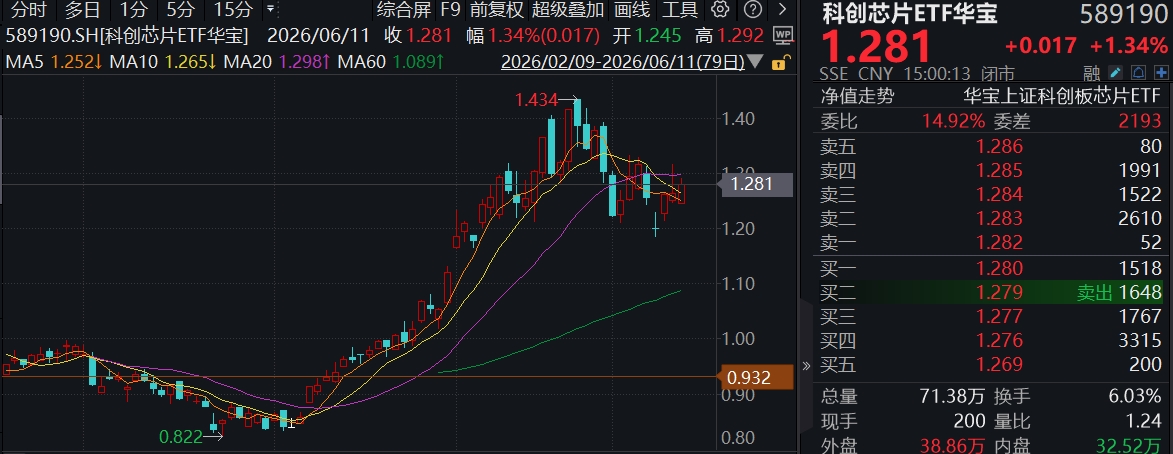Open 净值走势 link
Viewport: 1173px width, 454px height.
(857, 96)
